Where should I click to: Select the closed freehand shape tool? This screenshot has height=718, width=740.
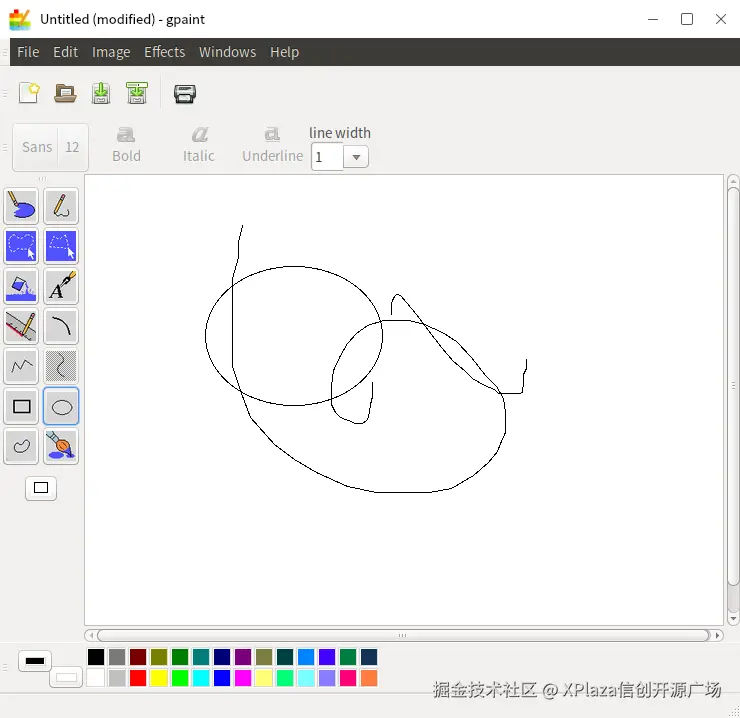[21, 446]
